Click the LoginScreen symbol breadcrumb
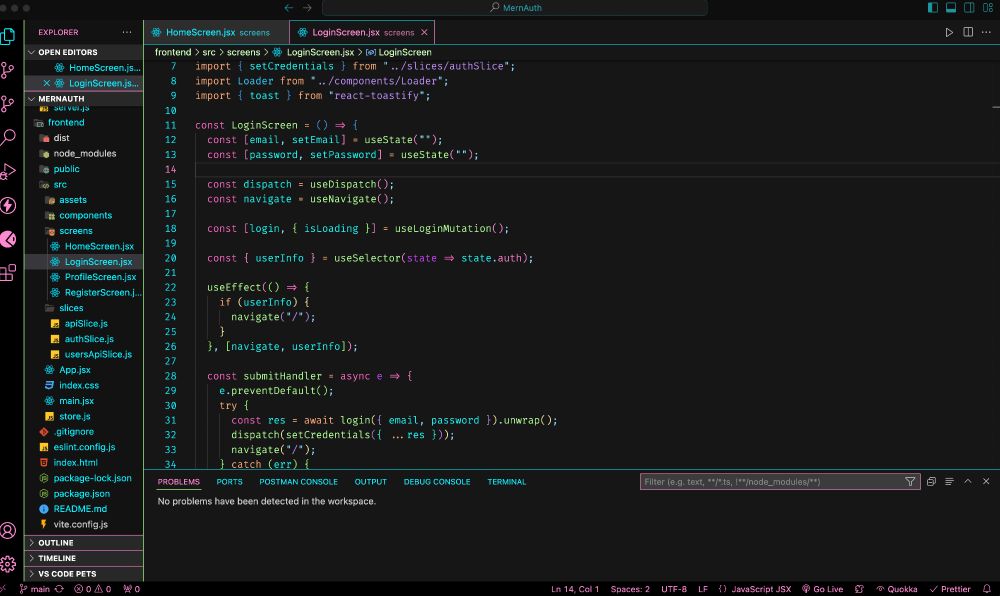This screenshot has width=1000, height=596. click(x=399, y=52)
